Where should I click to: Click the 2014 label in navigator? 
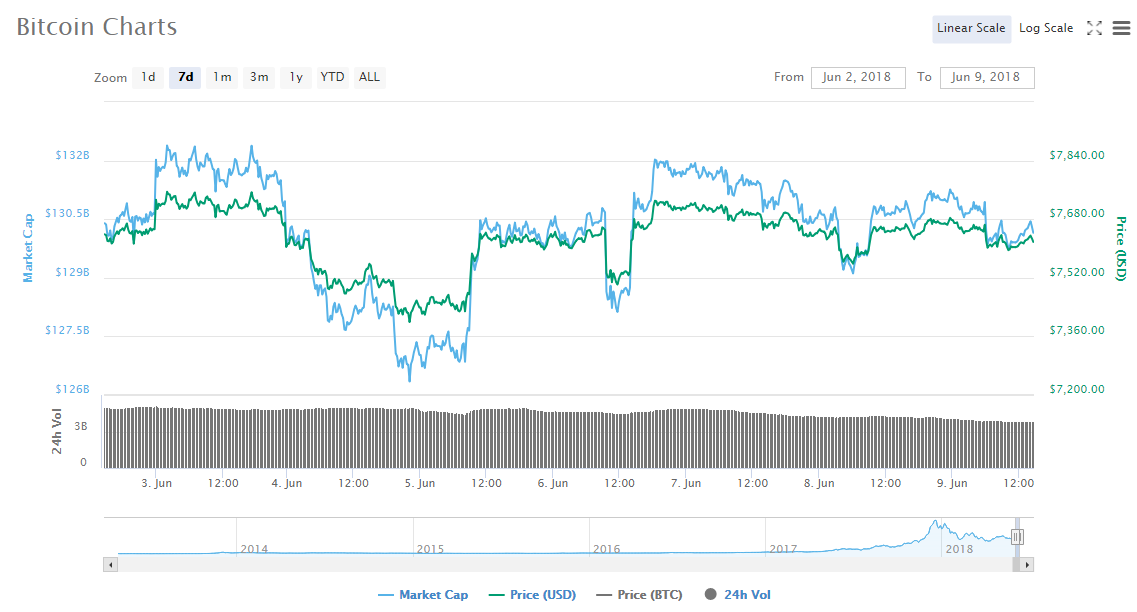[254, 549]
